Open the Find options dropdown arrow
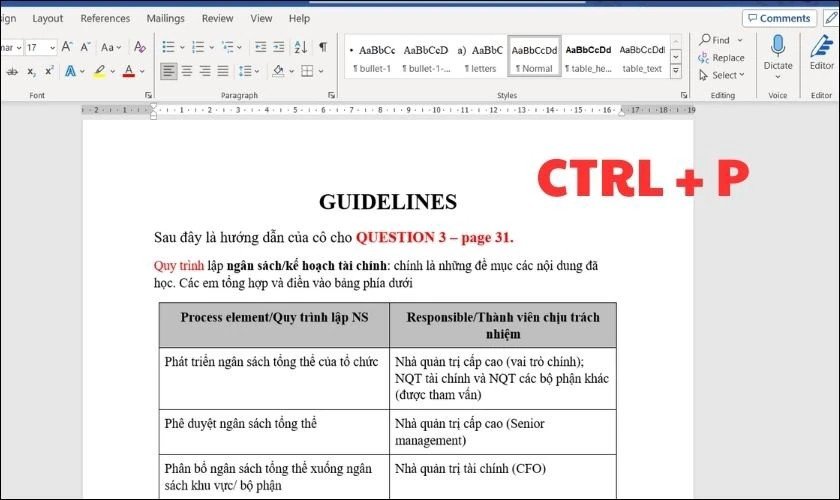The width and height of the screenshot is (840, 500). pyautogui.click(x=740, y=40)
